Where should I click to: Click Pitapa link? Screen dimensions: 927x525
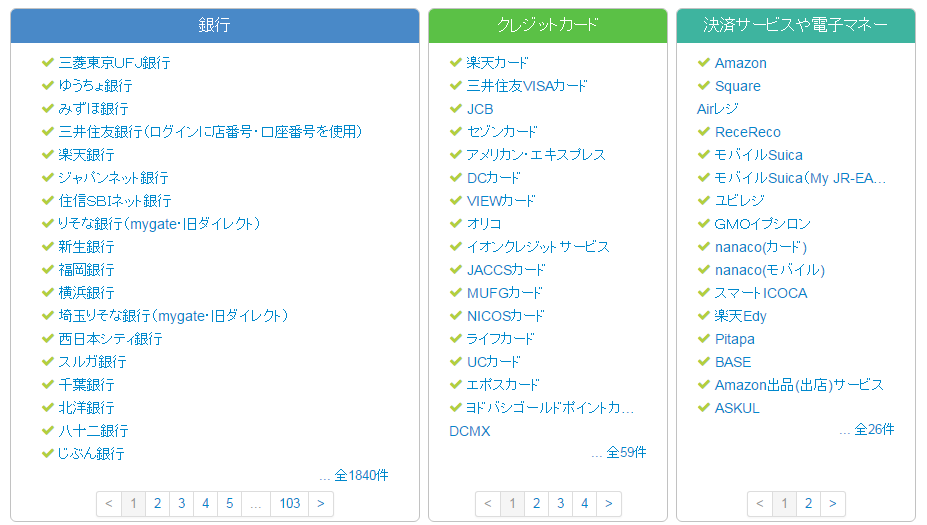coord(734,339)
